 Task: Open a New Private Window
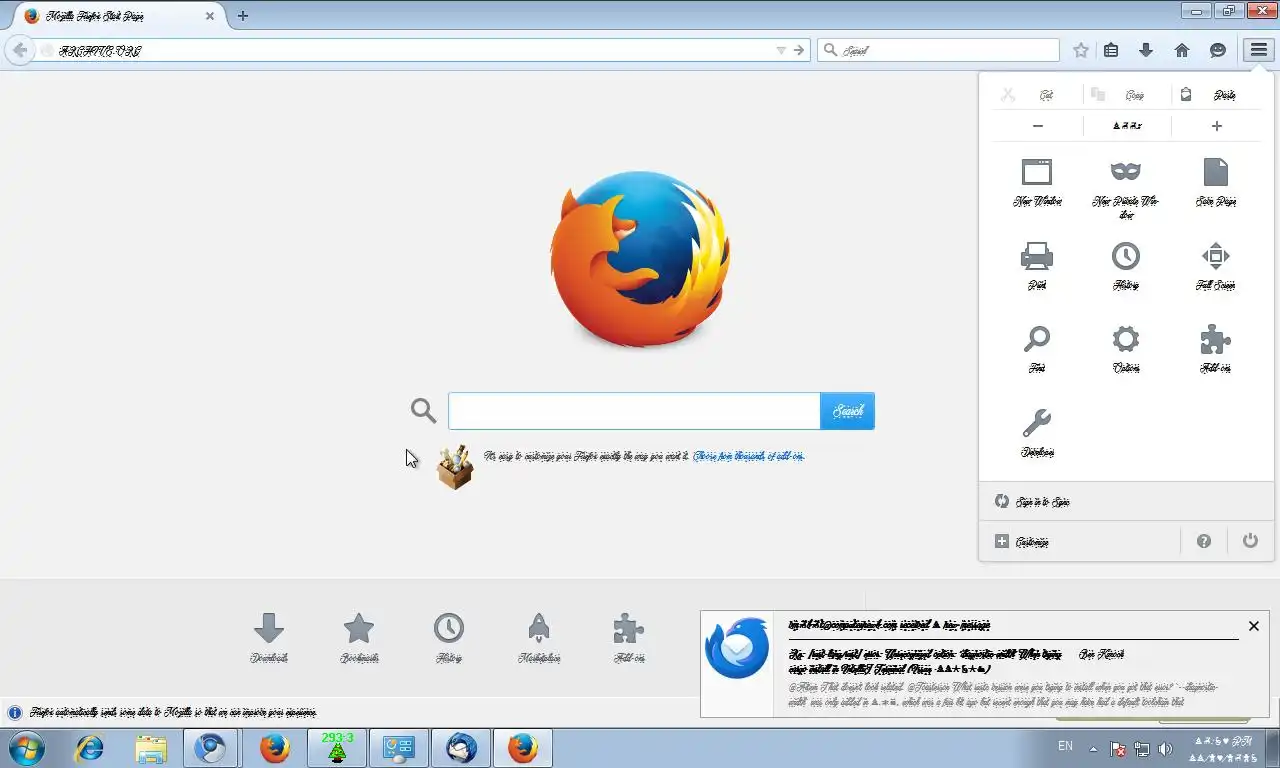1126,187
